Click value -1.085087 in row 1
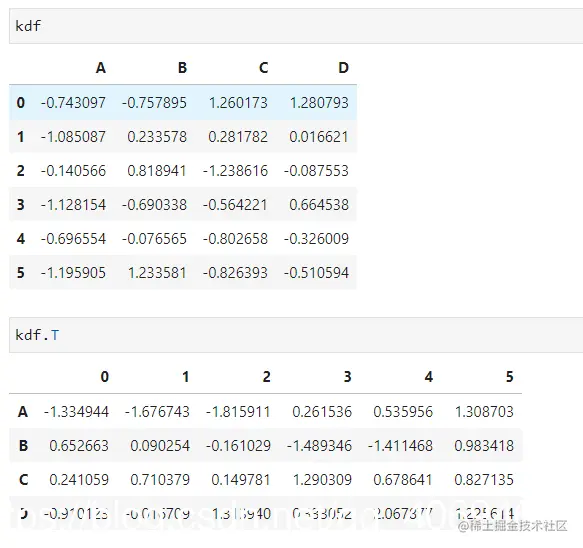This screenshot has height=548, width=583. (x=73, y=136)
